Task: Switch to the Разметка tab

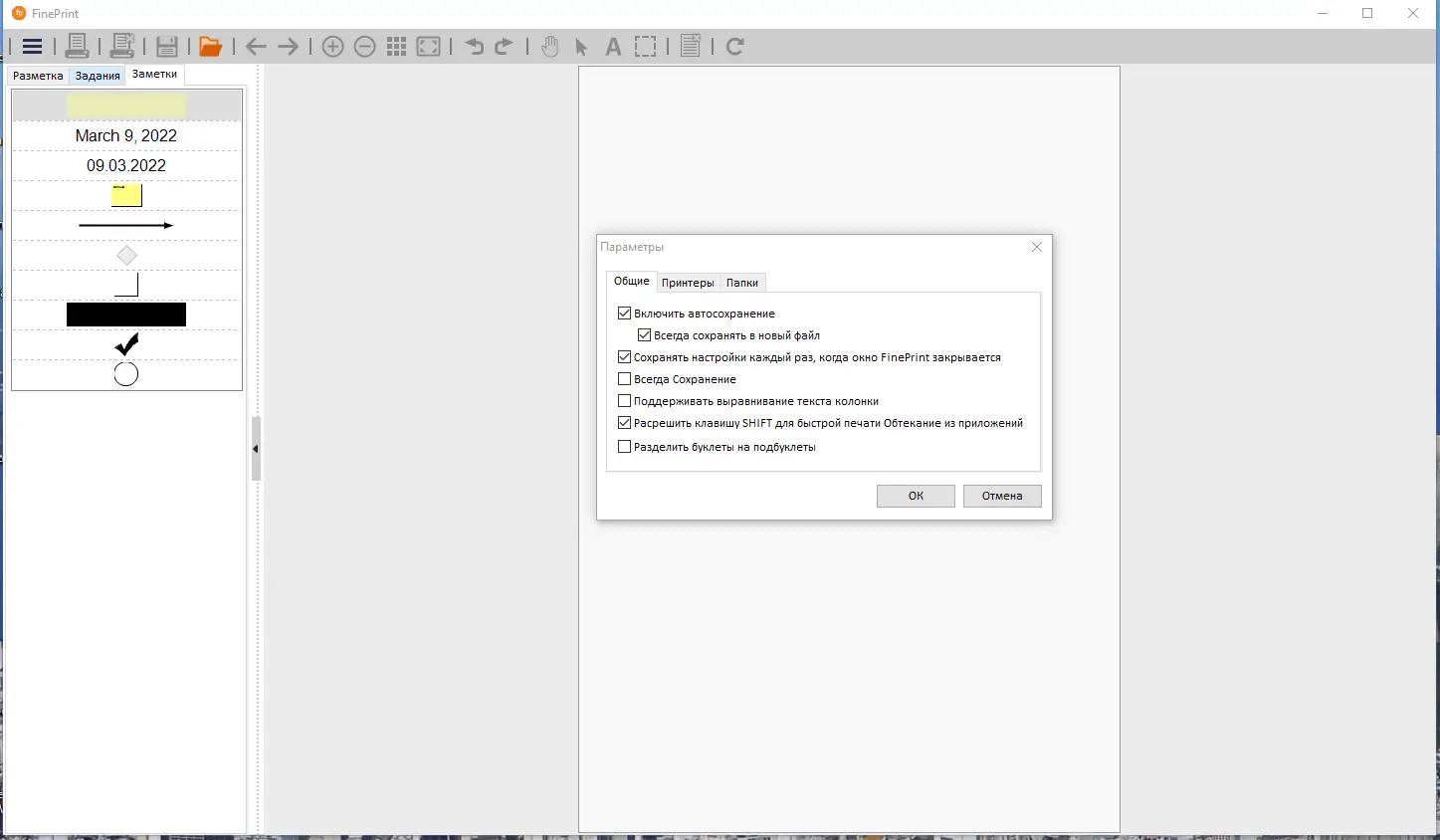Action: (38, 76)
